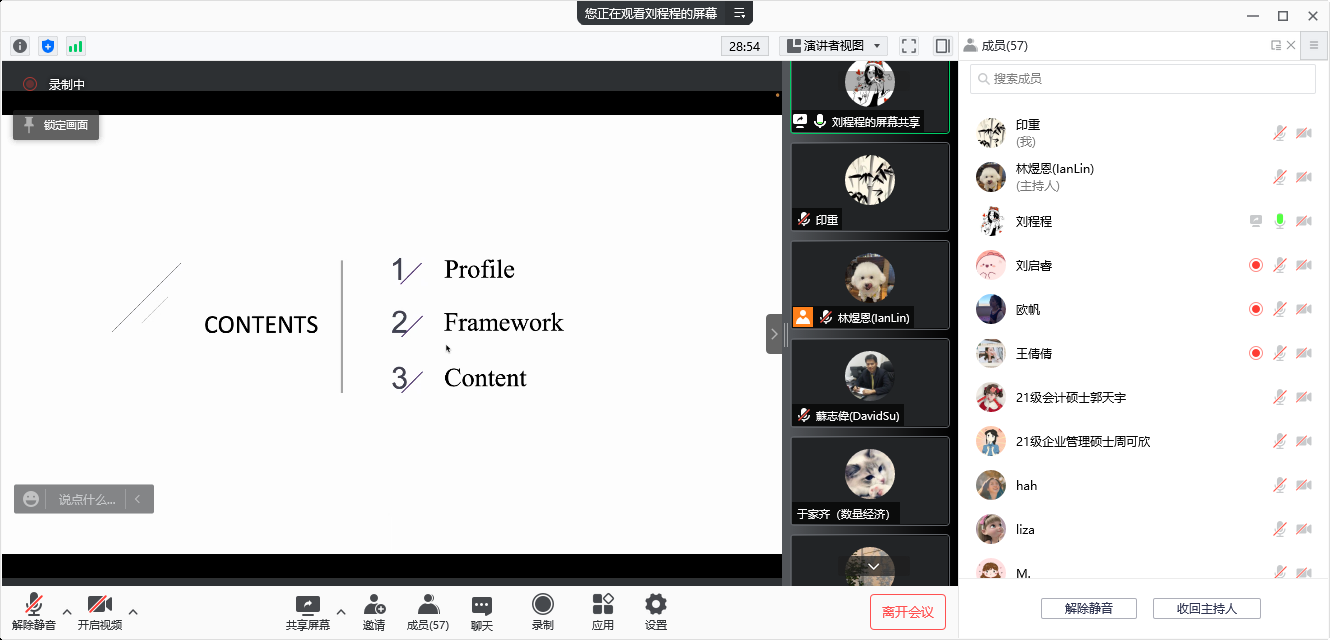1330x640 pixels.
Task: Click the 收回主持人 button
Action: coord(1206,608)
